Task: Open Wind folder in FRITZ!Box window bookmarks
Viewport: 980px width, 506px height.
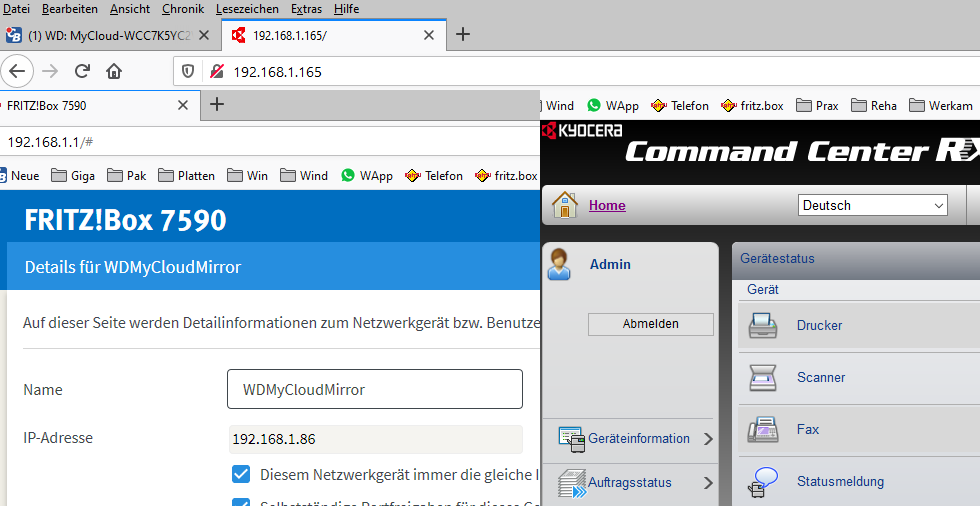Action: 304,176
